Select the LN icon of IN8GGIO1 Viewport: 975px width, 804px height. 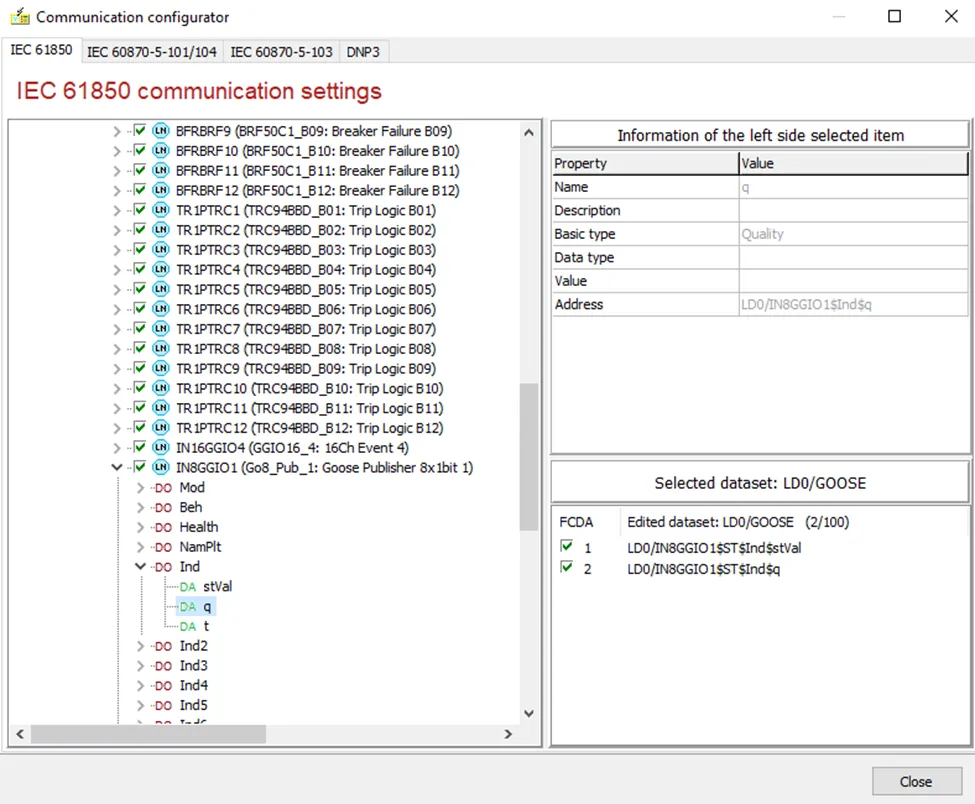tap(161, 467)
